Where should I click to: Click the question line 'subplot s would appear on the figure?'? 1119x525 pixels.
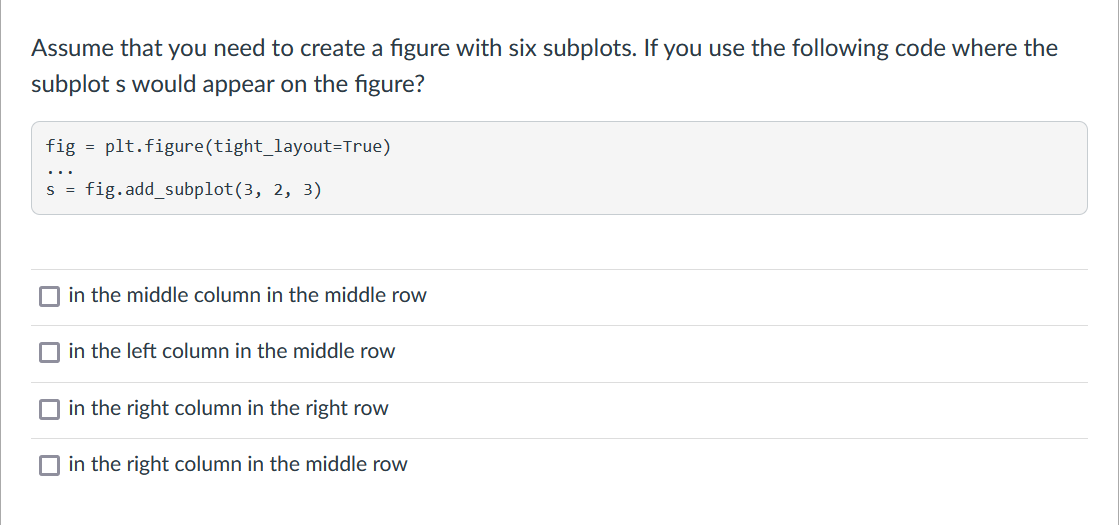(x=228, y=84)
